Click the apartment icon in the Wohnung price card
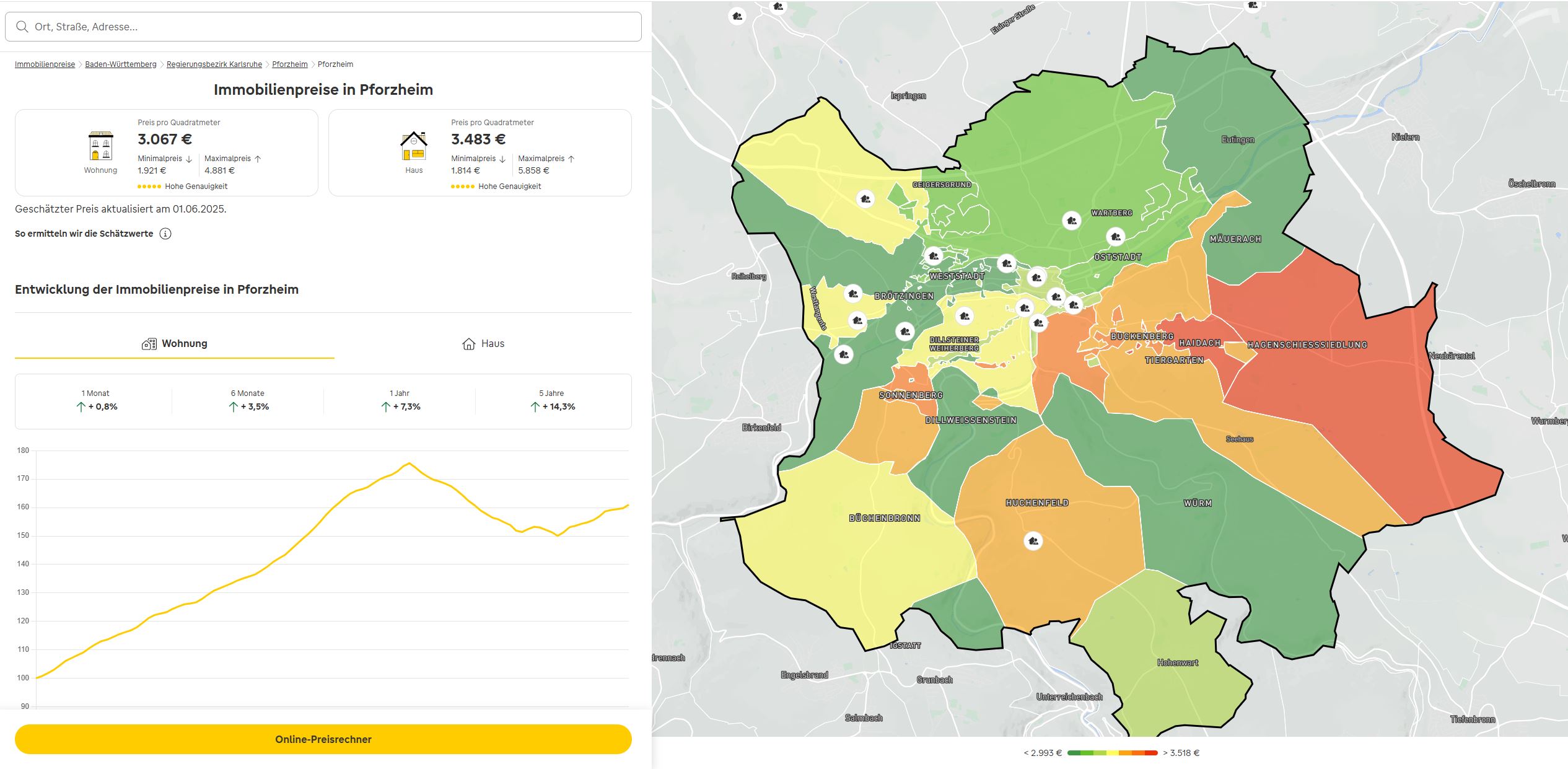The image size is (1568, 769). pos(100,147)
